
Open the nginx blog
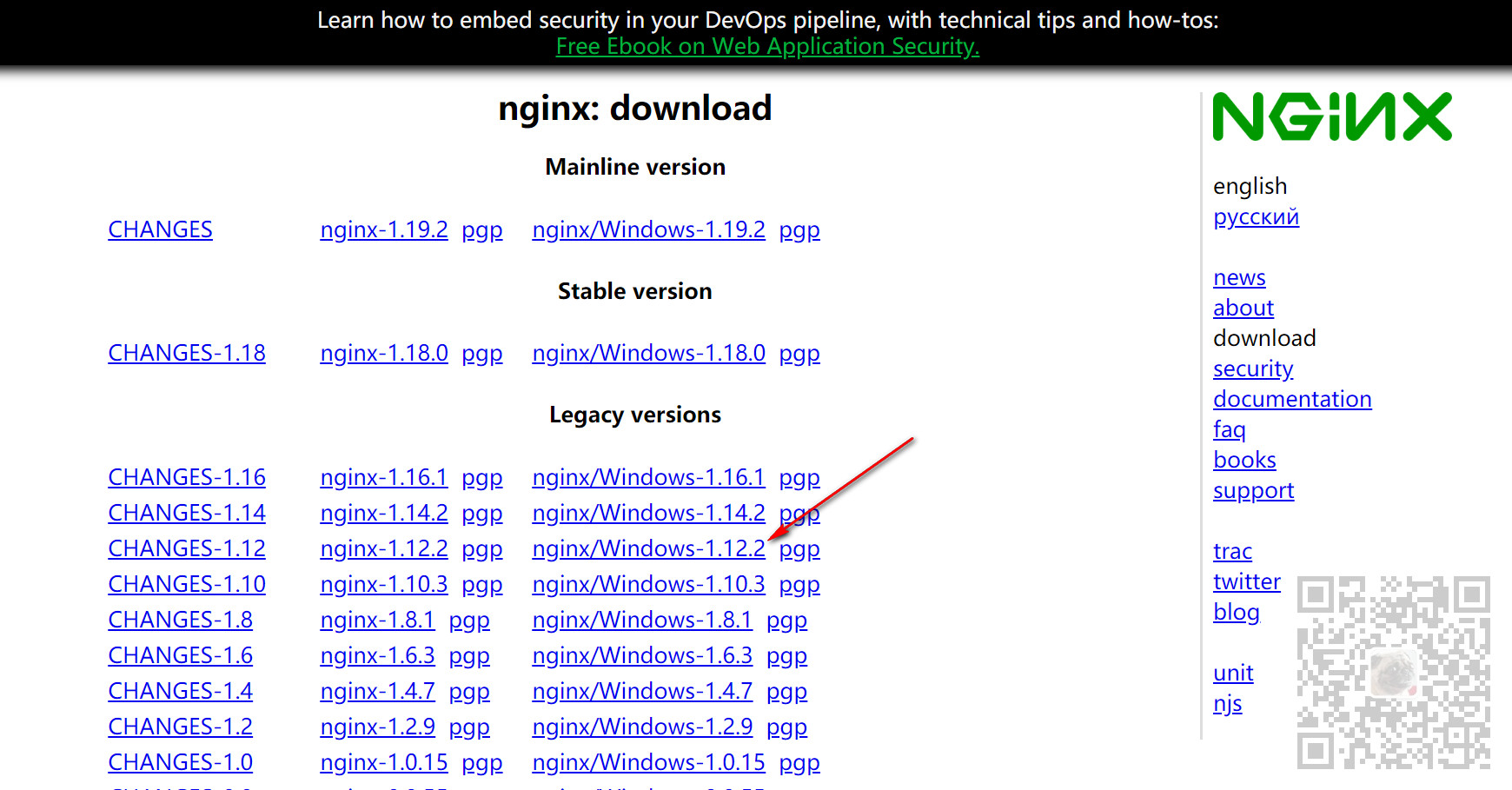coord(1236,612)
